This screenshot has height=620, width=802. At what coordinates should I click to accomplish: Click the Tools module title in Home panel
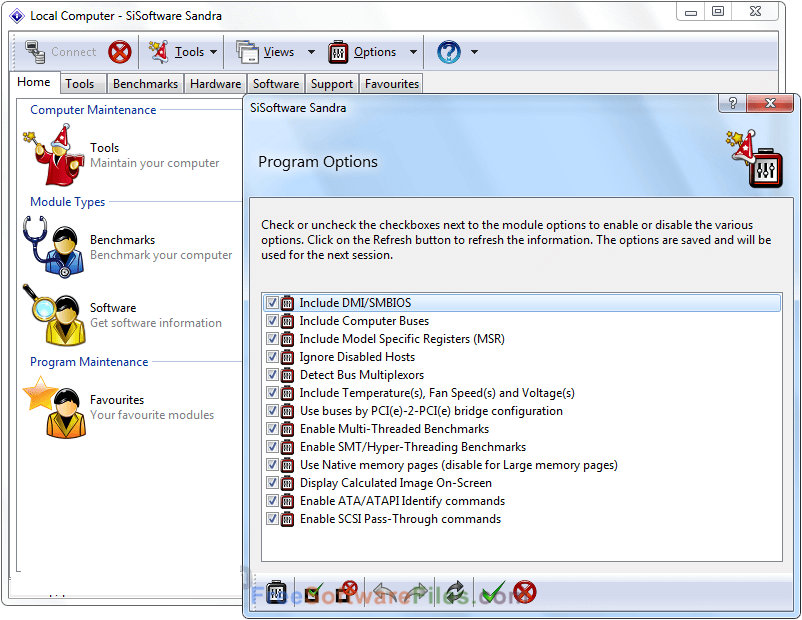tap(105, 148)
